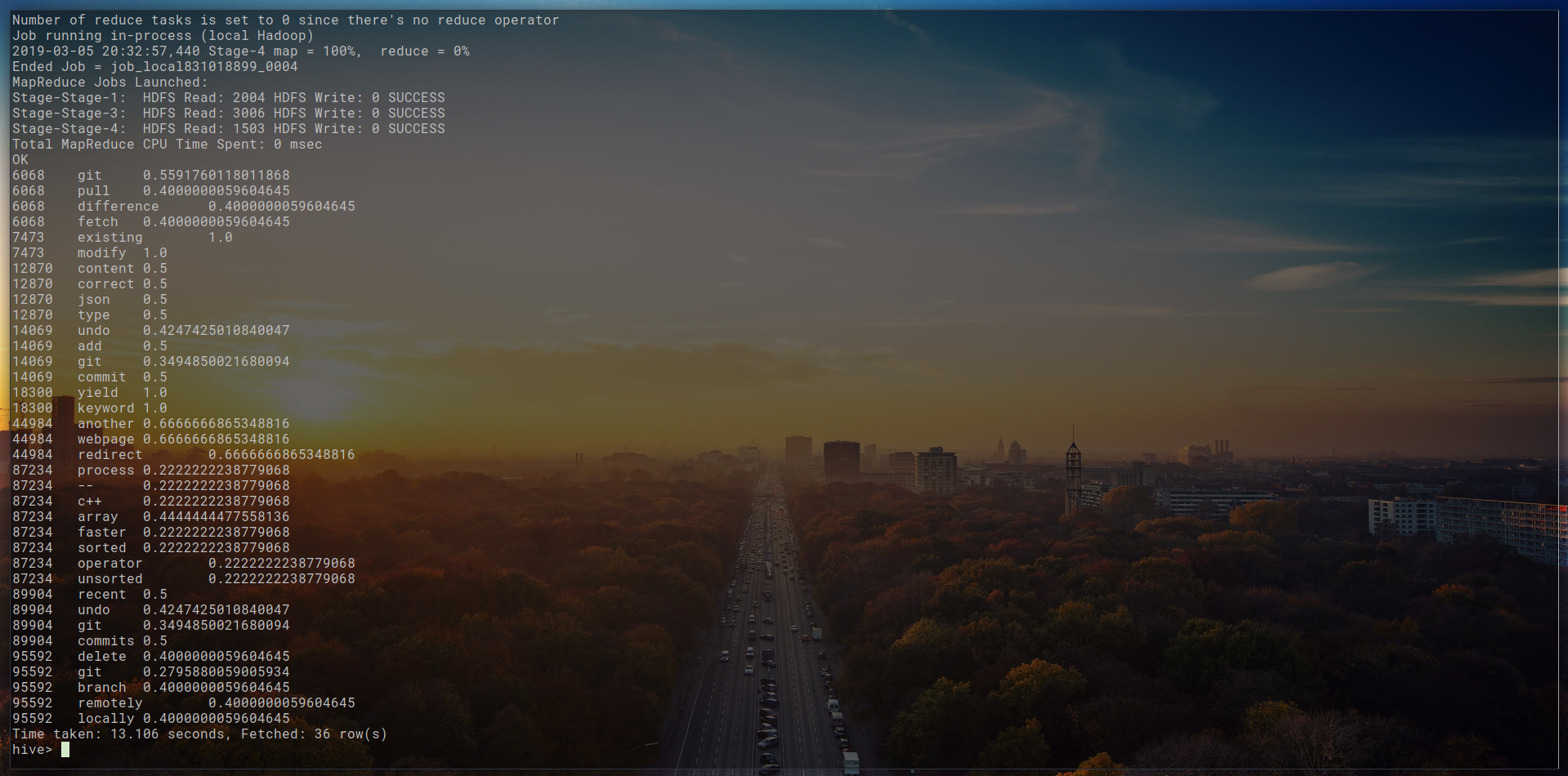Click the word 'another' in row 44984

[106, 423]
